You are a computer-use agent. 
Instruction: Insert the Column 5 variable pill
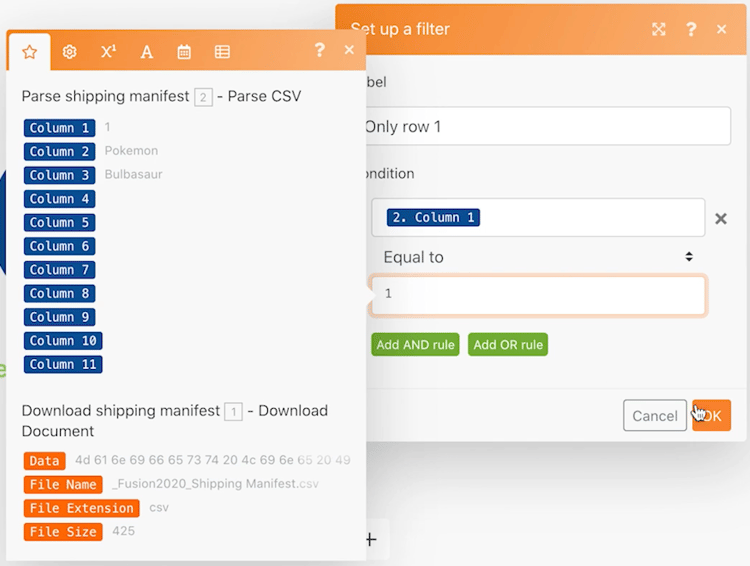click(x=59, y=222)
